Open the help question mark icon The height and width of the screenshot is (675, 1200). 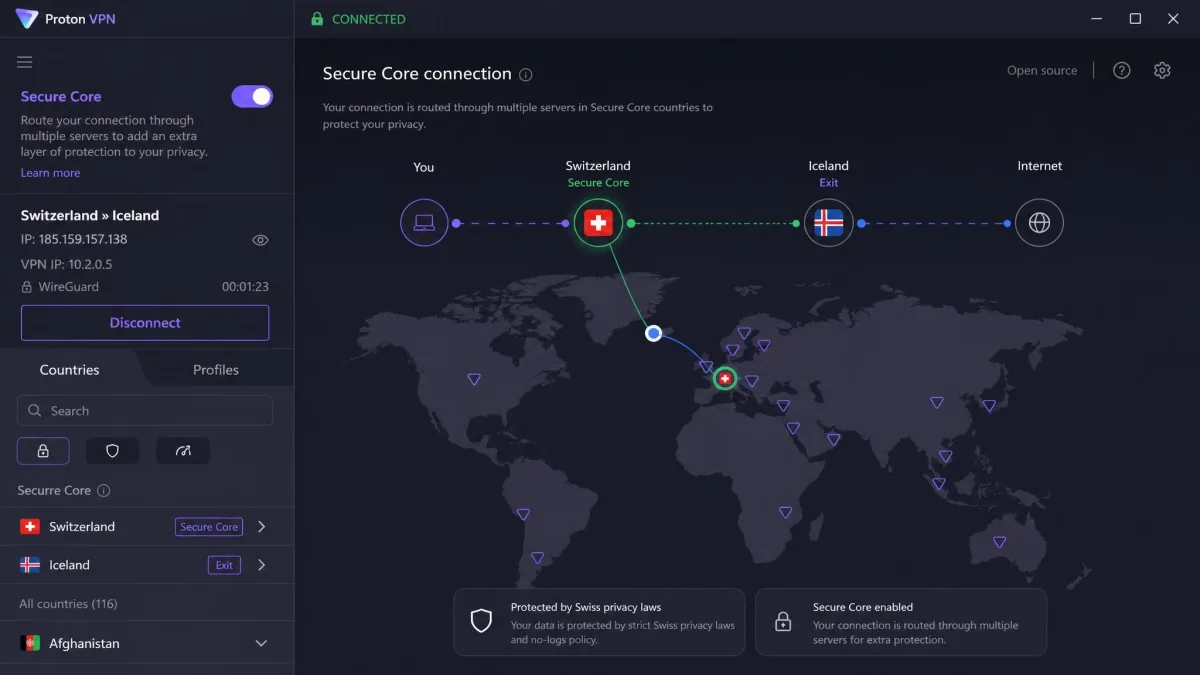coord(1122,70)
